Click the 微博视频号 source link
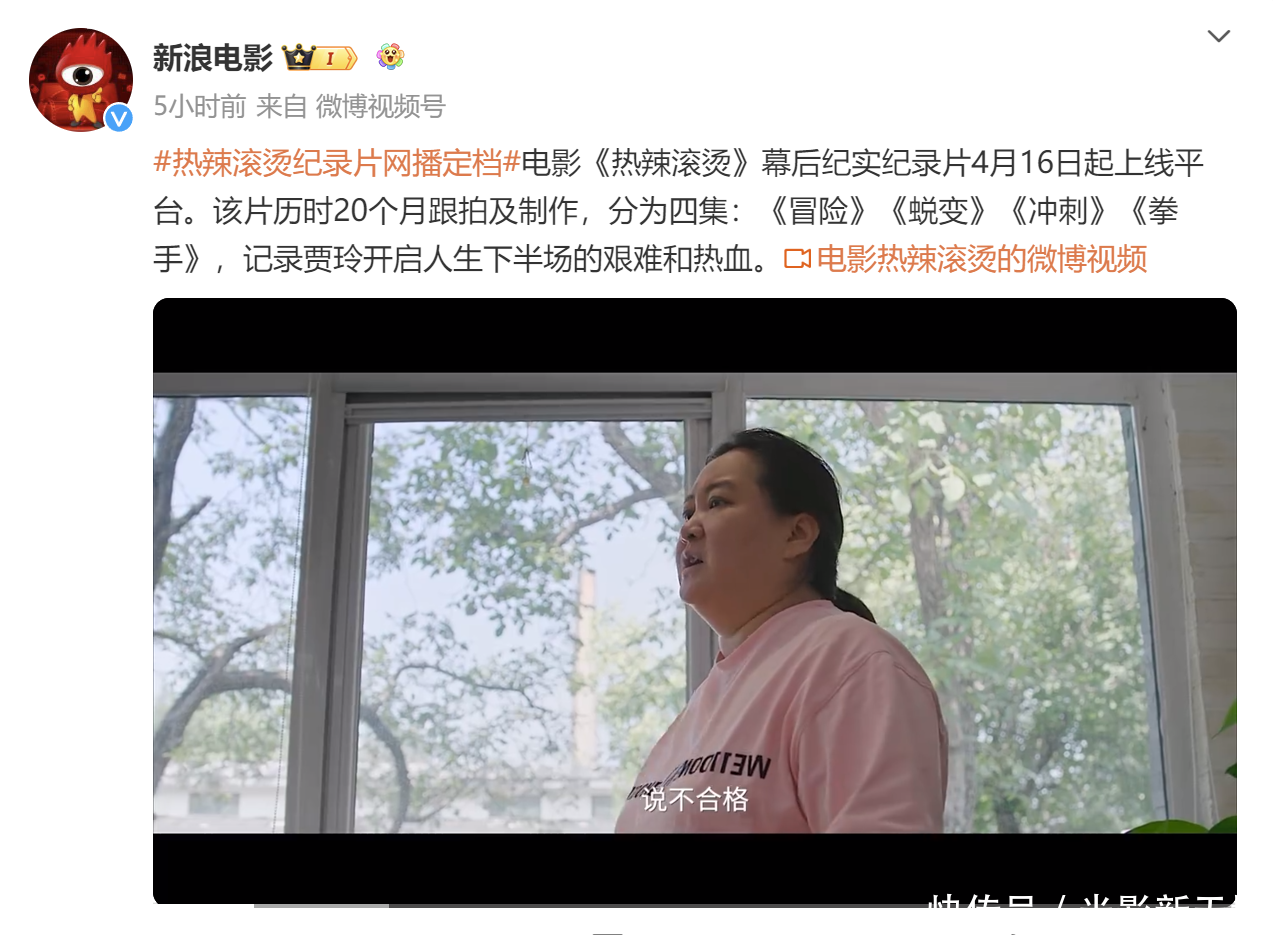This screenshot has width=1273, height=935. 380,106
